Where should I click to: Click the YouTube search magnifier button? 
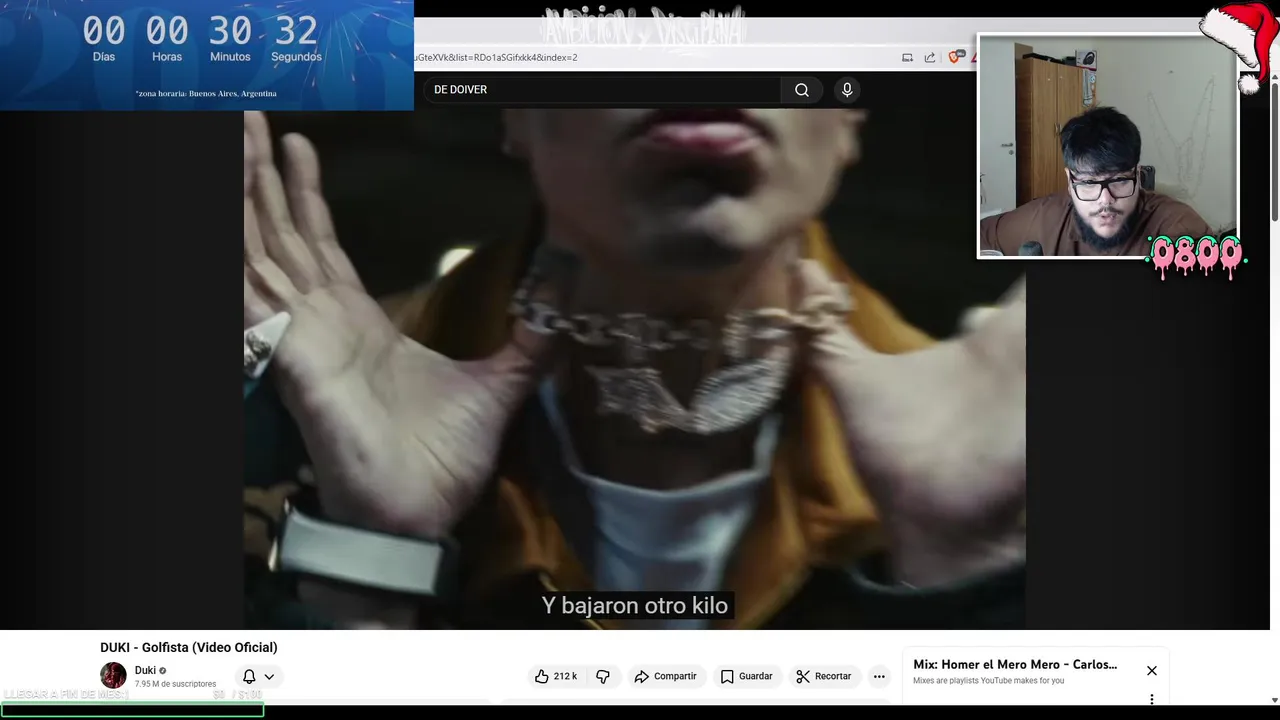(x=802, y=90)
